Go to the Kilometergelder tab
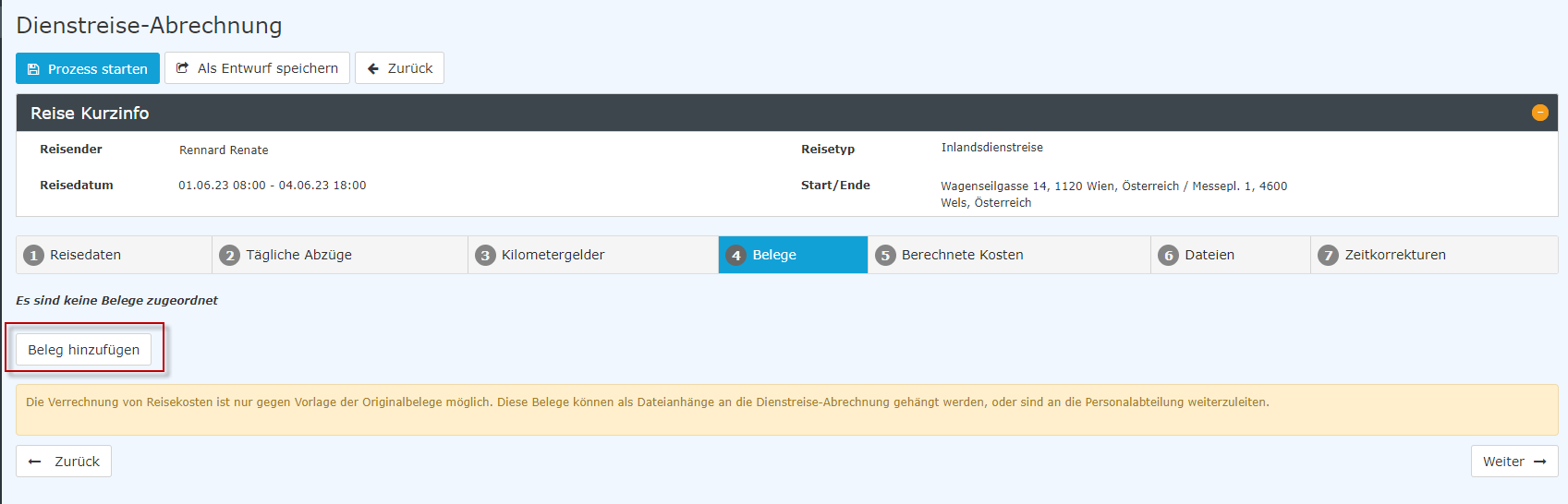Viewport: 1568px width, 504px height. [x=593, y=255]
